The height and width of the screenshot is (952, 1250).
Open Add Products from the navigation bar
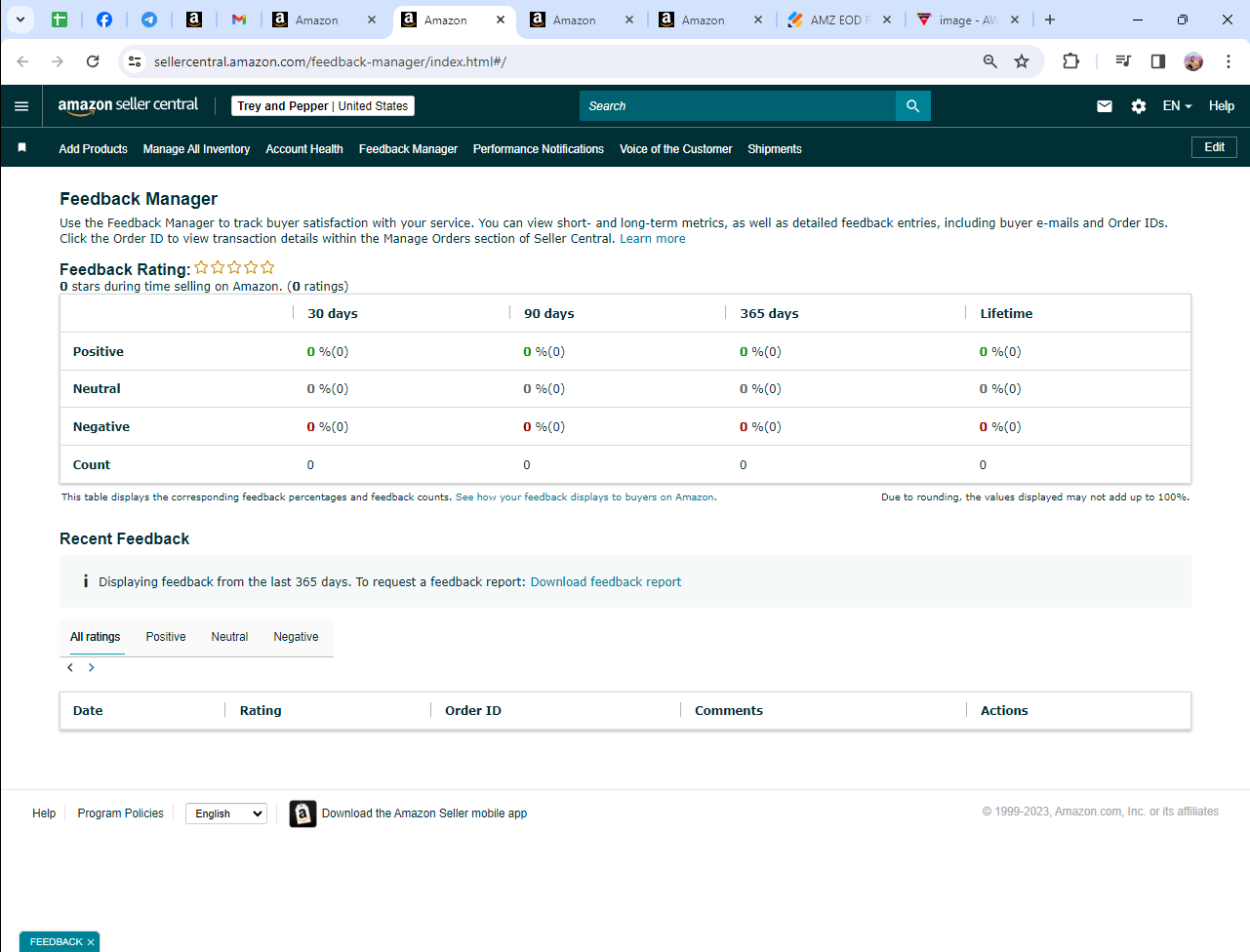point(93,149)
